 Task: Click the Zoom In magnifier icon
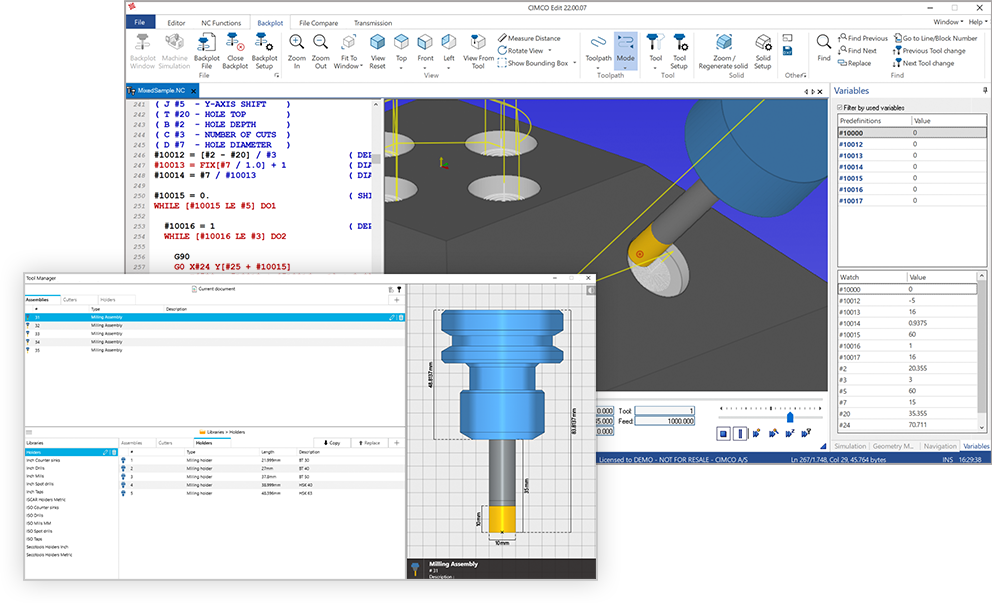[x=296, y=42]
